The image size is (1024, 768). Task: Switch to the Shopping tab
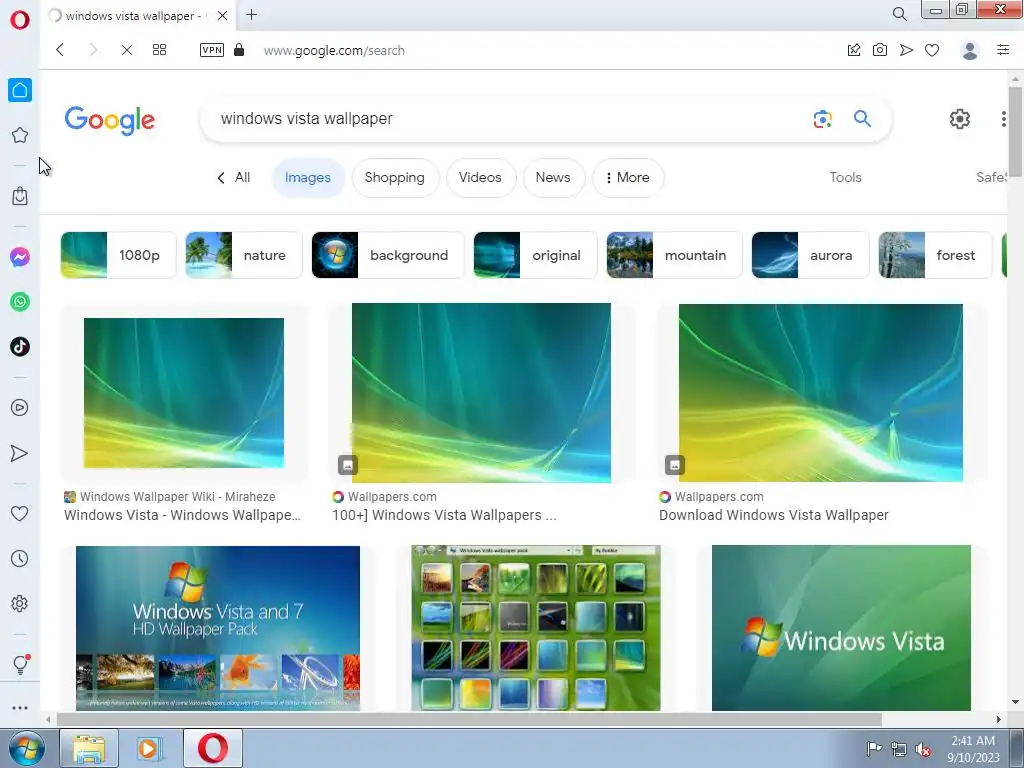pyautogui.click(x=394, y=178)
